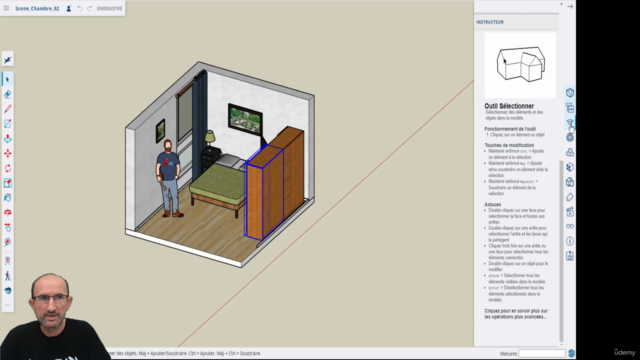Open the SketchUp search tool

[x=8, y=60]
